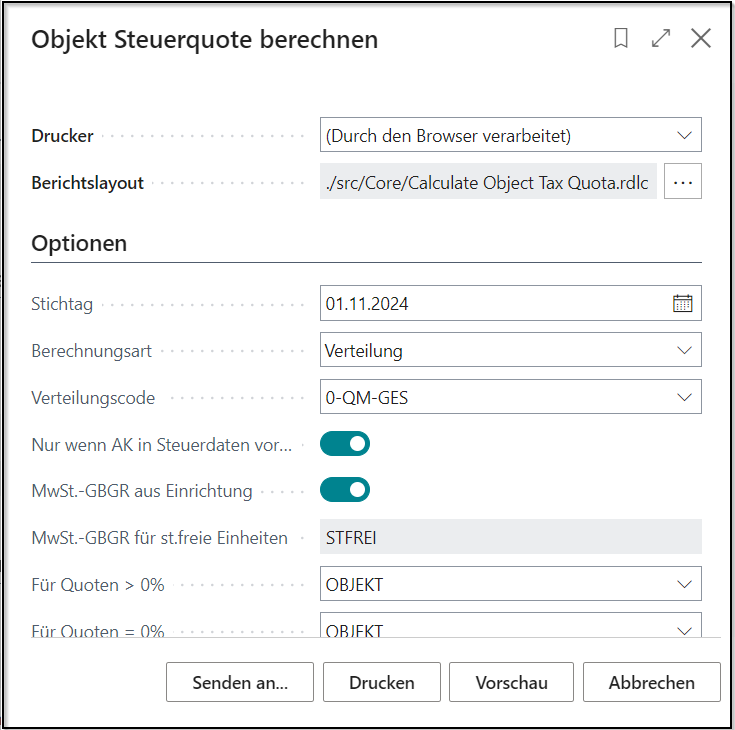Open the Für Quoten = 0% dropdown

coord(511,629)
